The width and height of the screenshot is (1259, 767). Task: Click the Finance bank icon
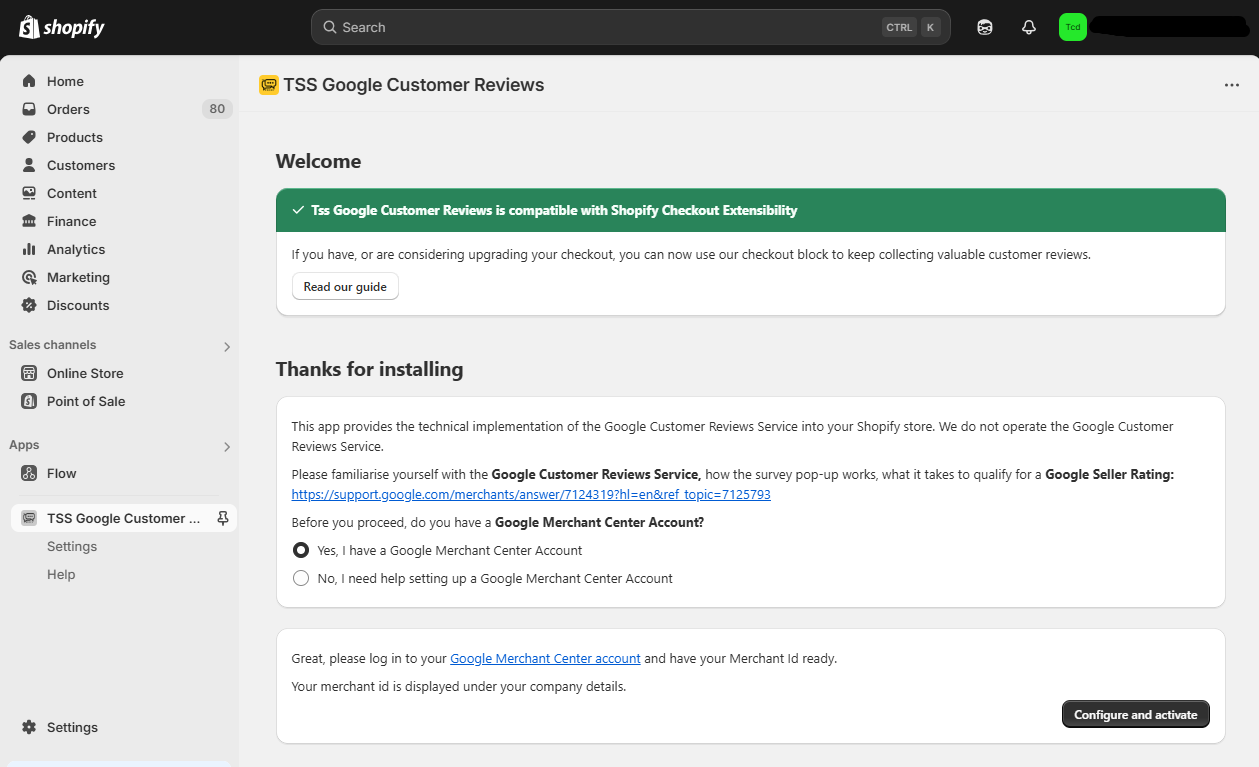tap(29, 221)
